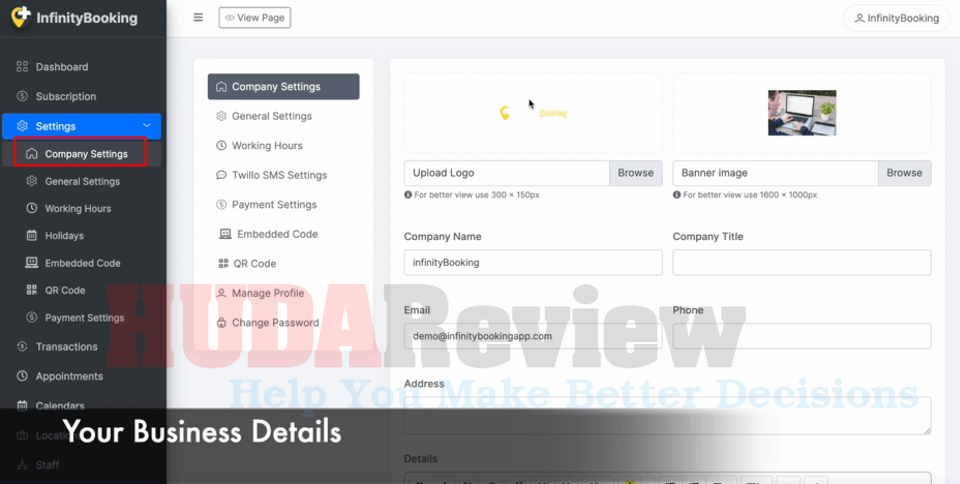Click the Upload Logo file field
960x484 pixels.
click(507, 173)
